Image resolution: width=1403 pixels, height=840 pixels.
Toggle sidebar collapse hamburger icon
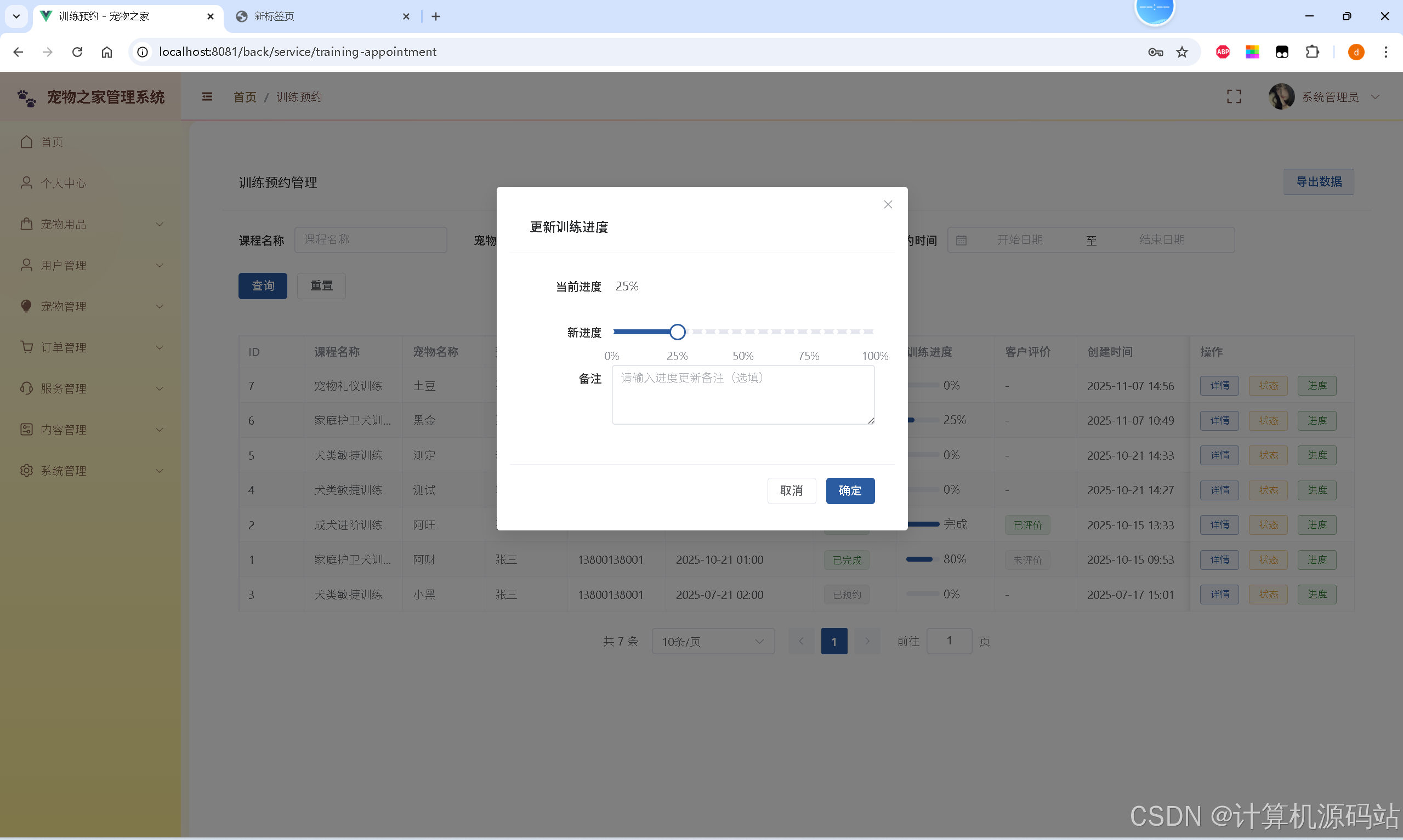click(207, 97)
